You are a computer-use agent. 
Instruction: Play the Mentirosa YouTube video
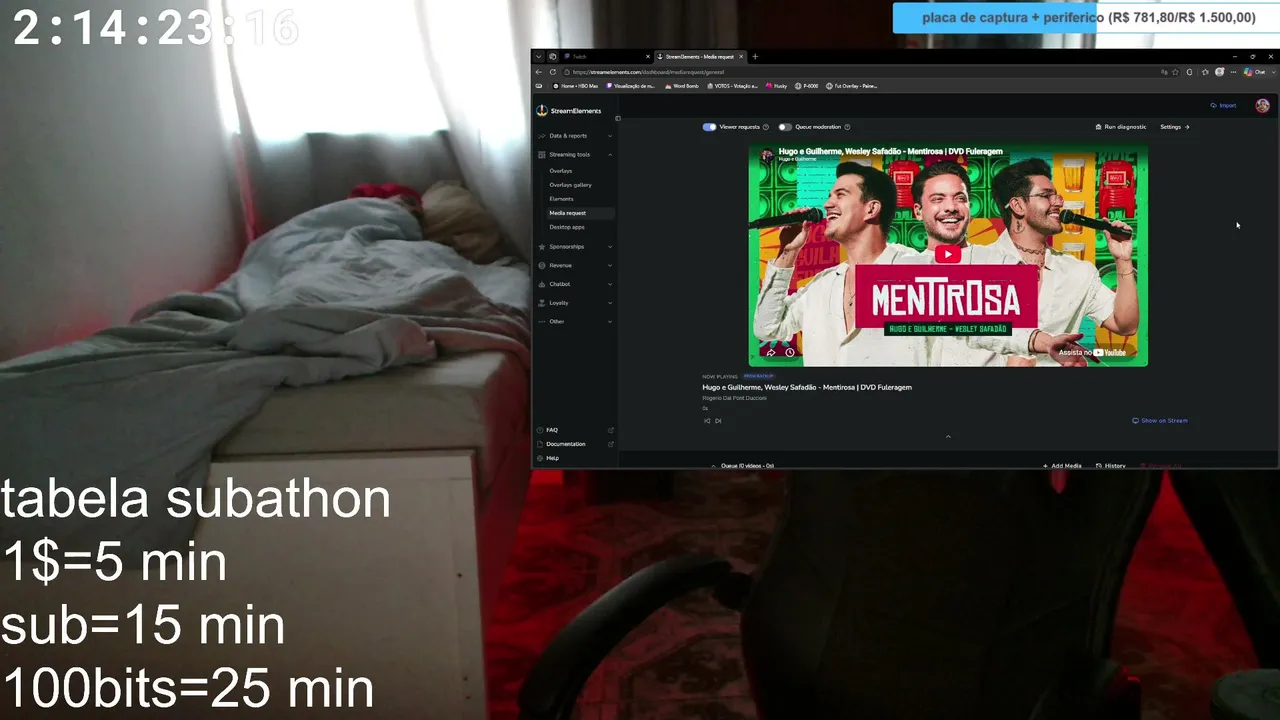tap(947, 254)
